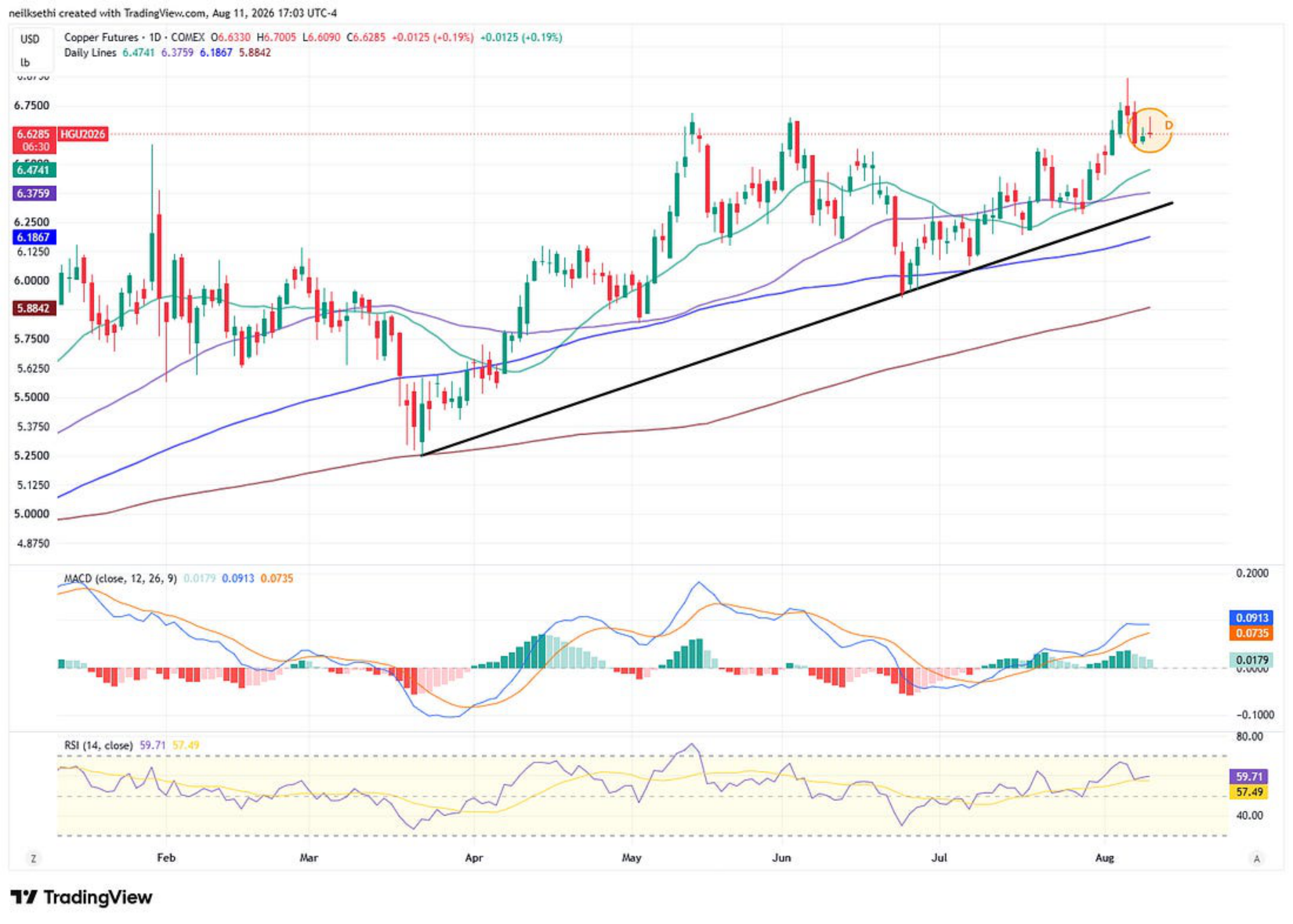Click the USD currency label
Viewport: 1293px width, 924px height.
click(x=30, y=39)
